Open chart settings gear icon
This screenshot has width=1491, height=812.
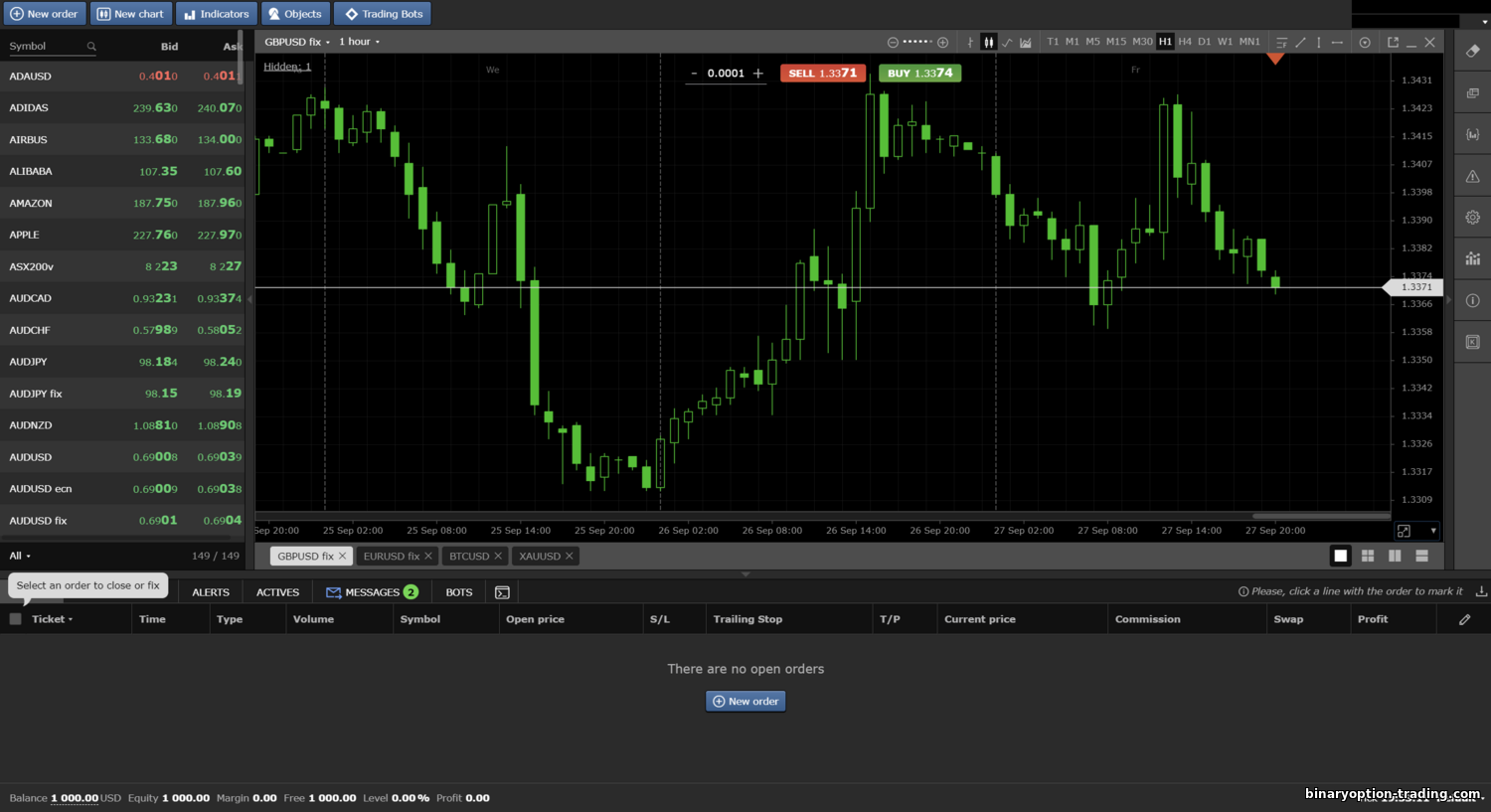1472,218
